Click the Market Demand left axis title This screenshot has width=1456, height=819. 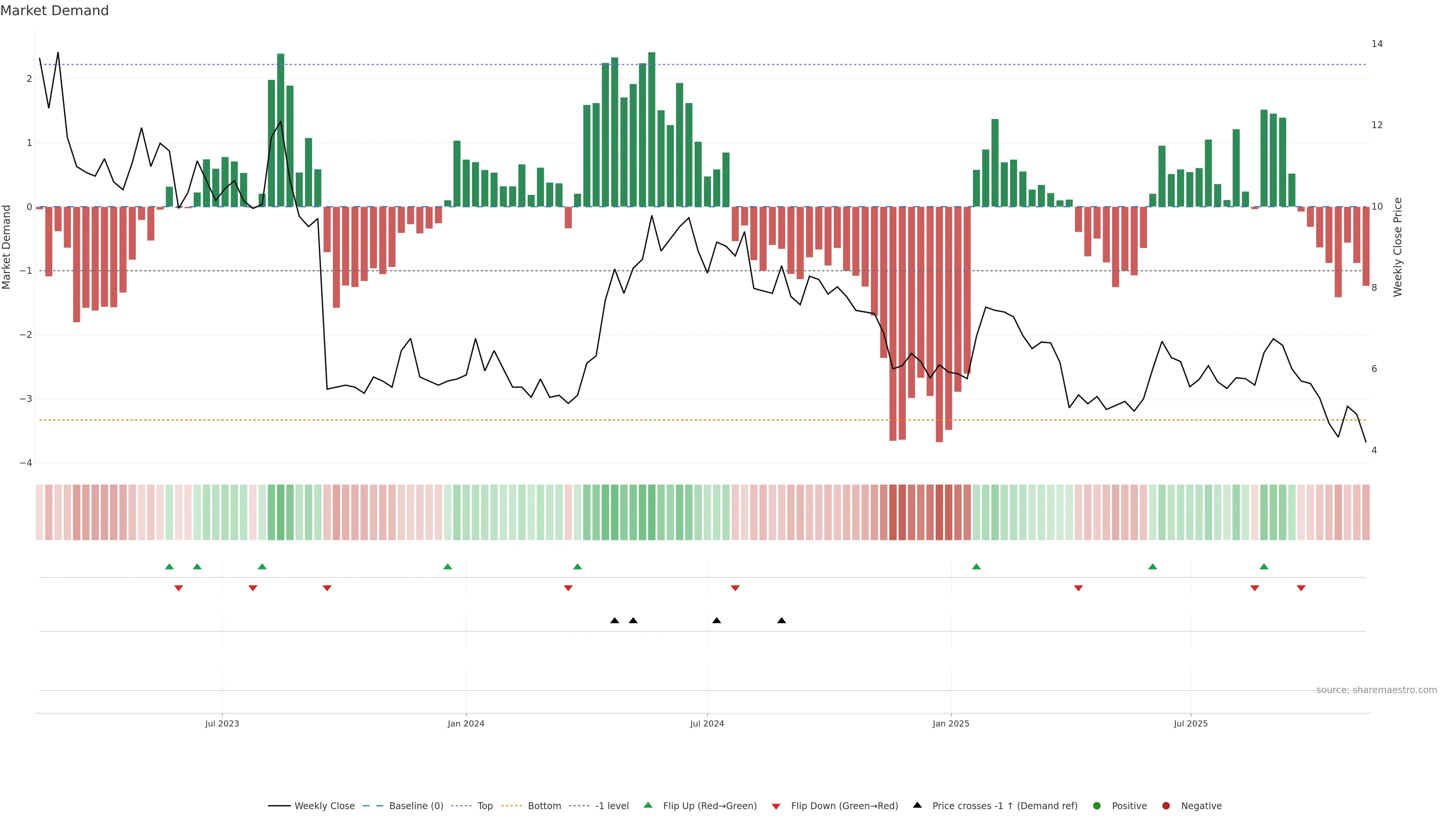tap(7, 247)
